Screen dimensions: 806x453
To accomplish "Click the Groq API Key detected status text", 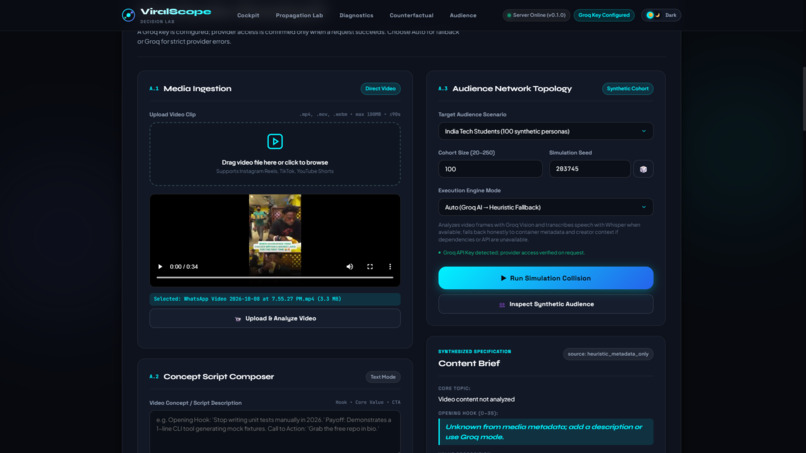I will 514,252.
